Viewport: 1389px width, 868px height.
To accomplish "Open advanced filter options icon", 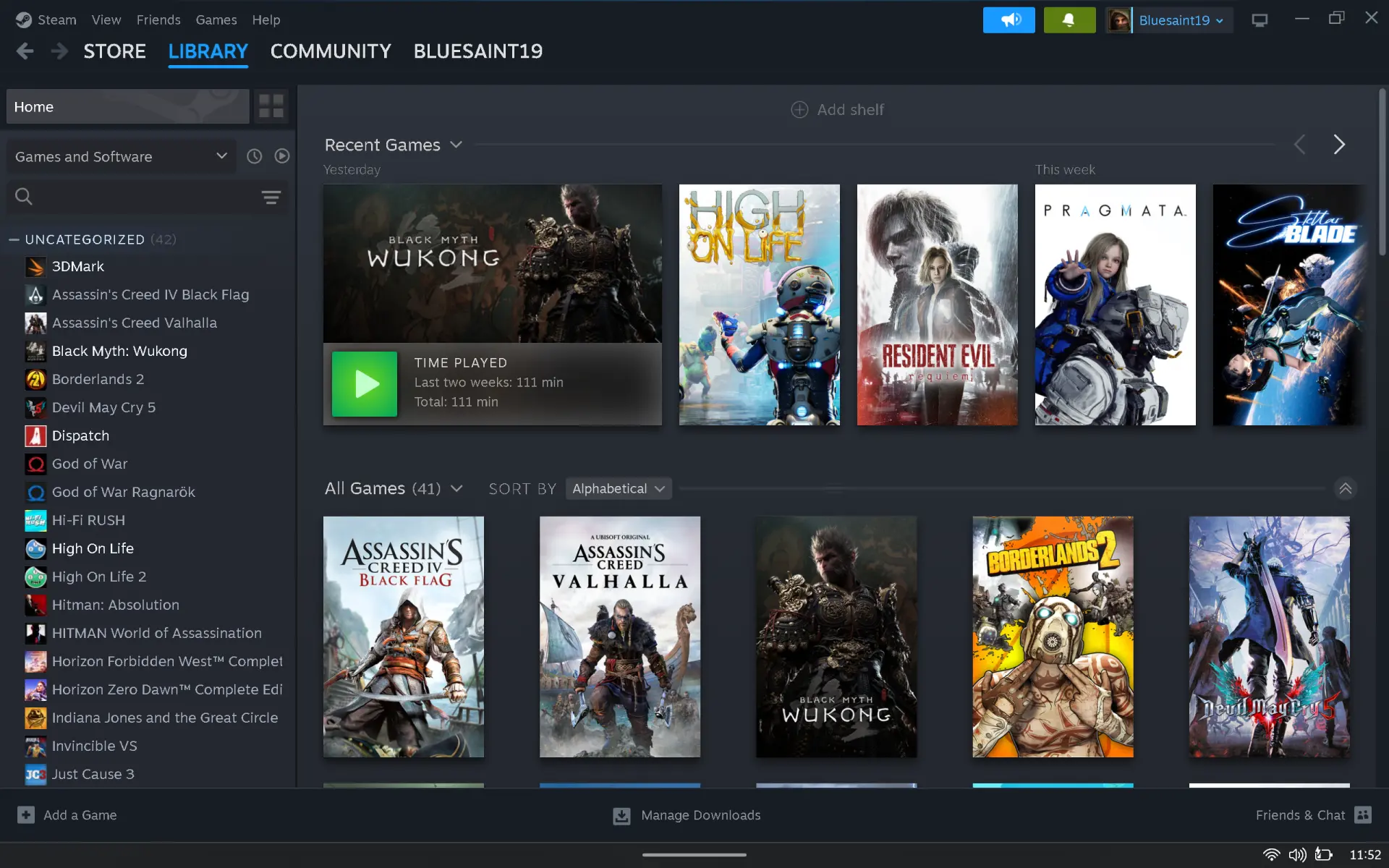I will point(271,197).
